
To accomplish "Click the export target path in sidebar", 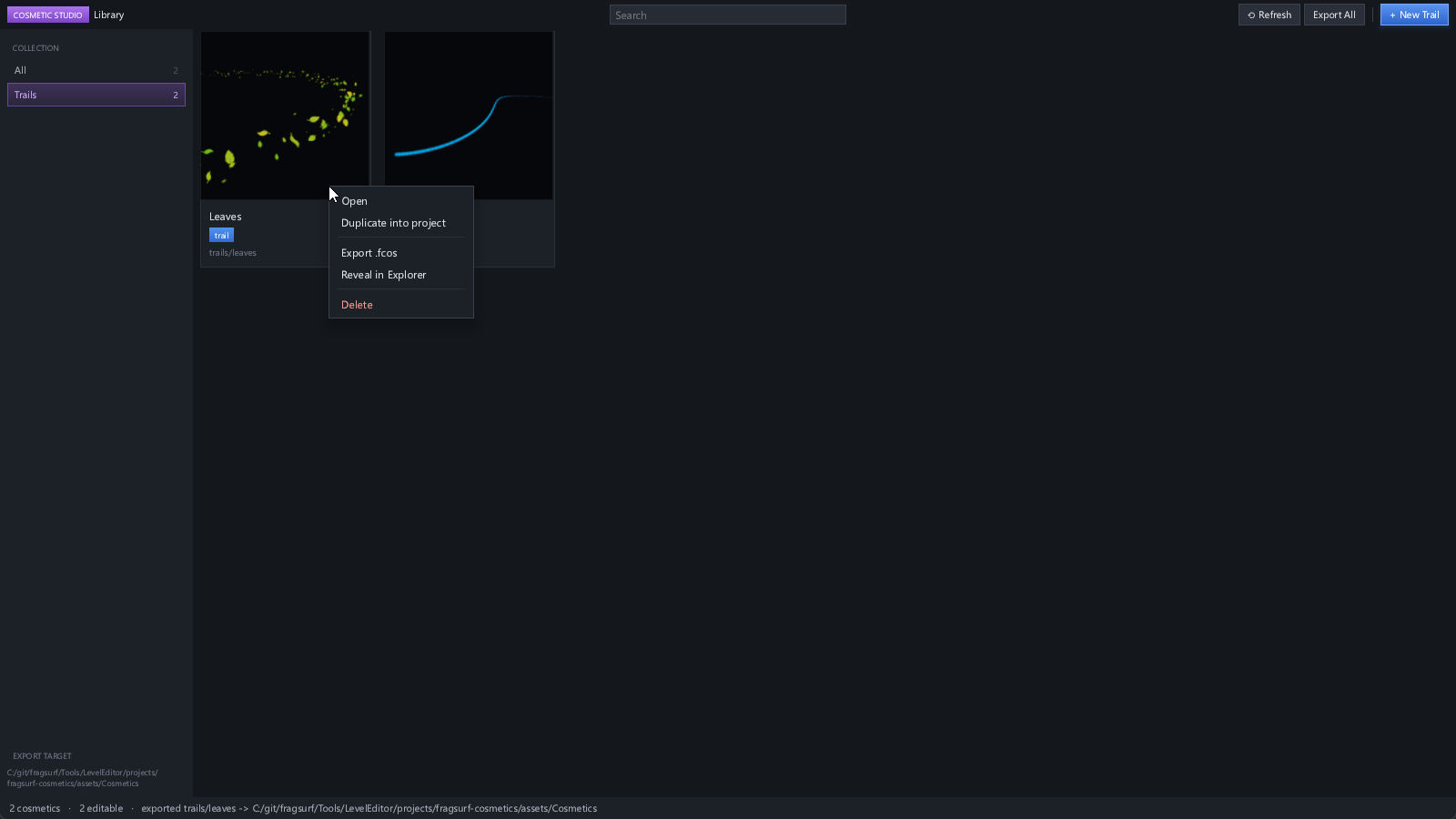I will [83, 778].
